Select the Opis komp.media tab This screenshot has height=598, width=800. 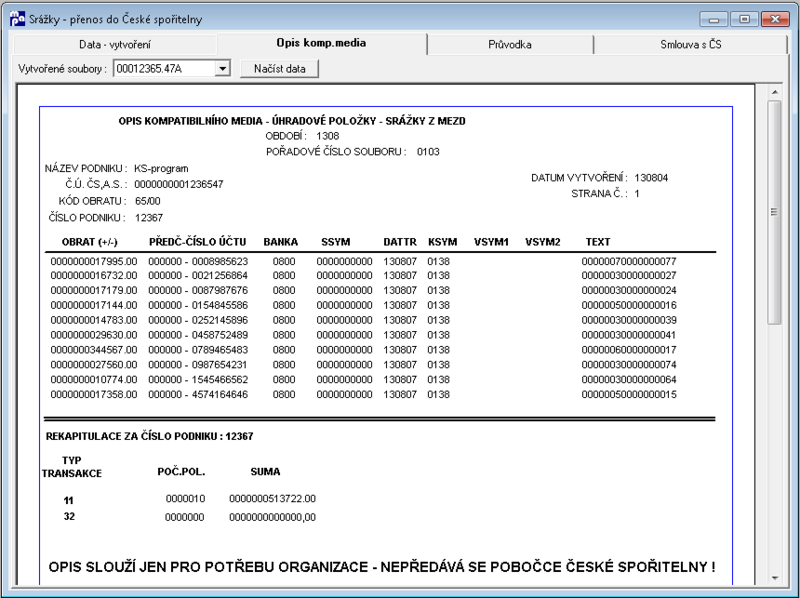click(x=321, y=43)
